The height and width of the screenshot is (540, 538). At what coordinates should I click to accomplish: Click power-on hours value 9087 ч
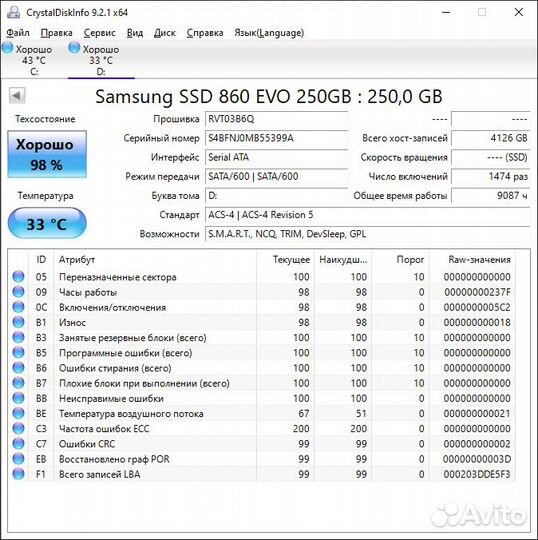pos(490,196)
